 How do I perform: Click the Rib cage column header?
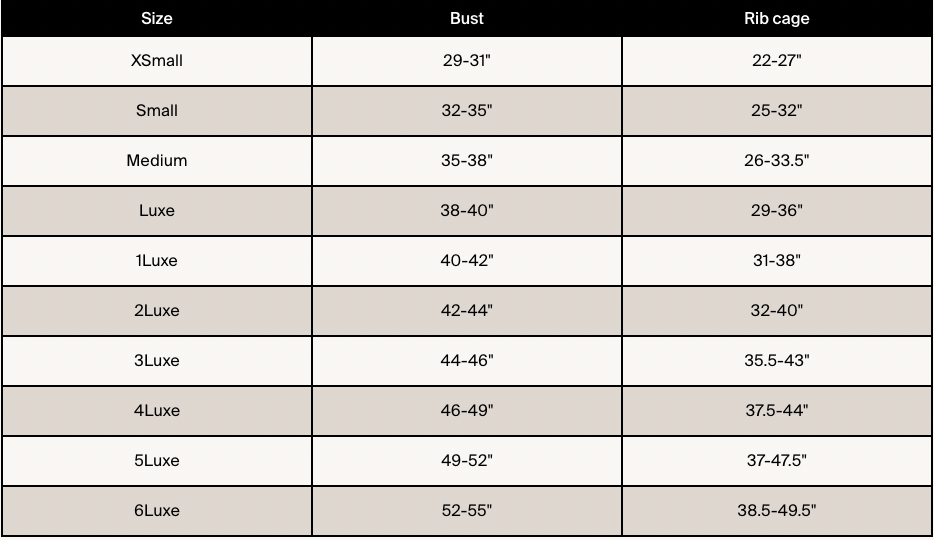[777, 18]
